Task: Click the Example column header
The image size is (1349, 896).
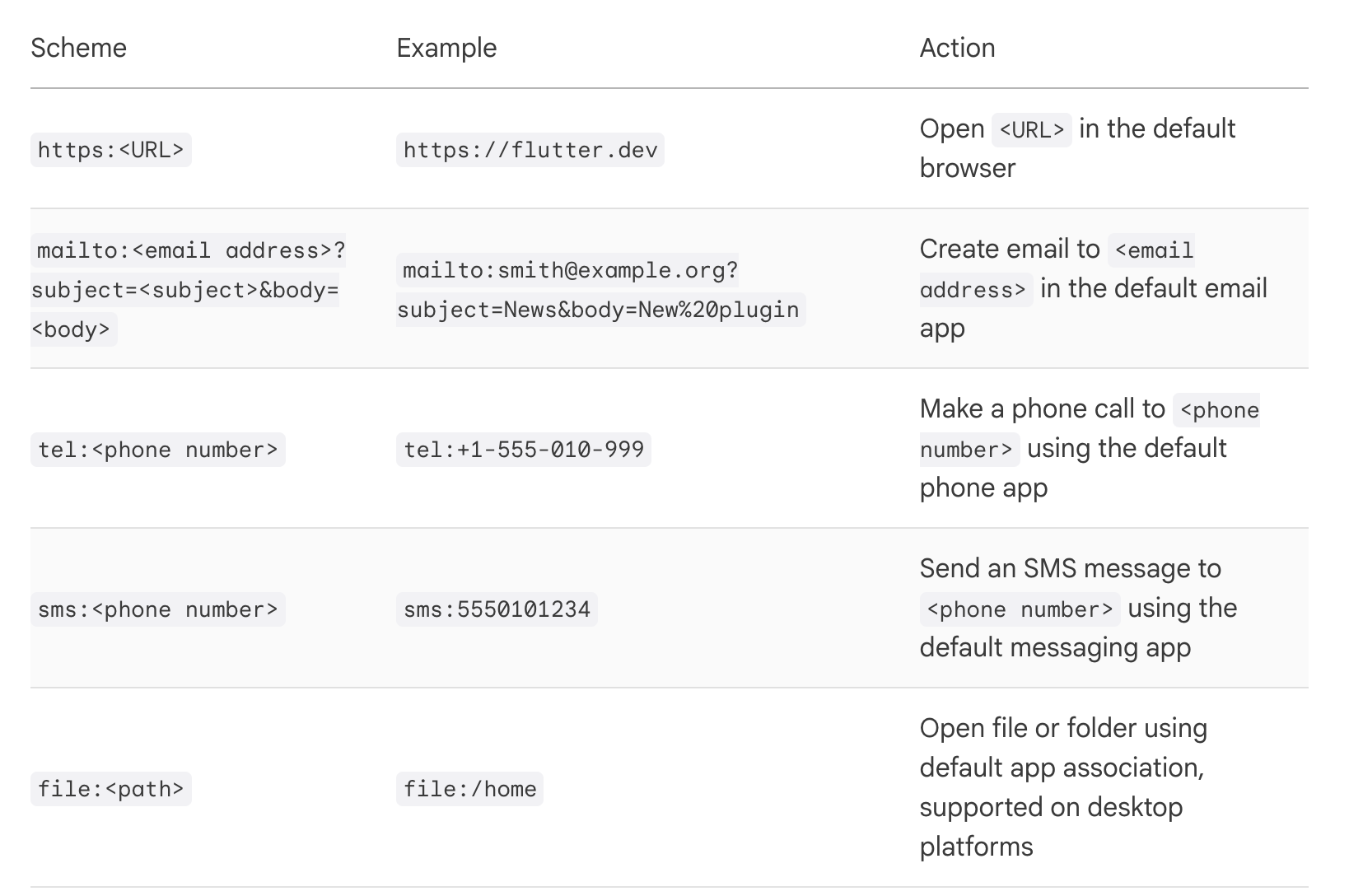Action: pos(446,48)
